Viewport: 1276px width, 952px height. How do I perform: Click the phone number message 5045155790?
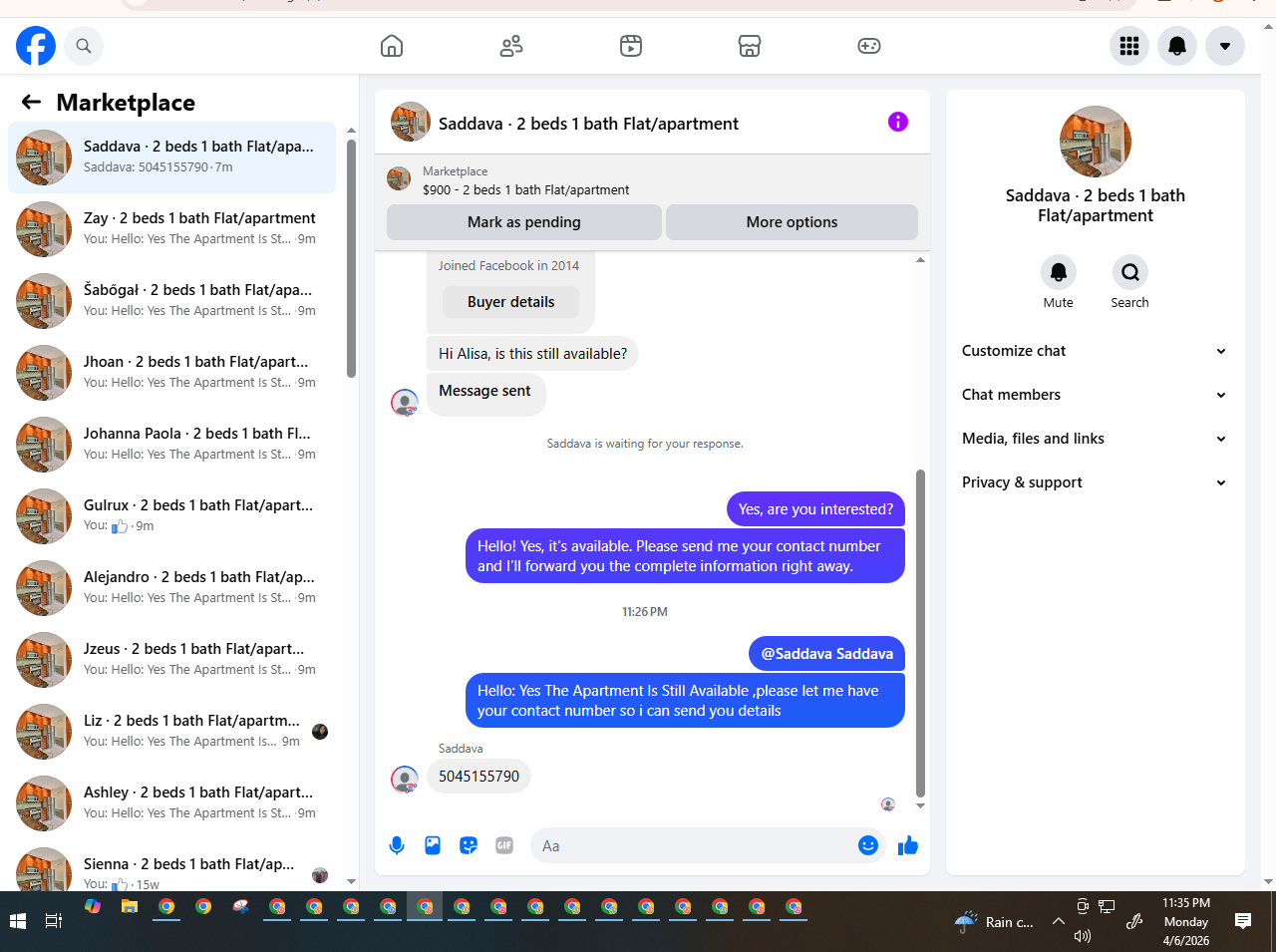click(478, 777)
